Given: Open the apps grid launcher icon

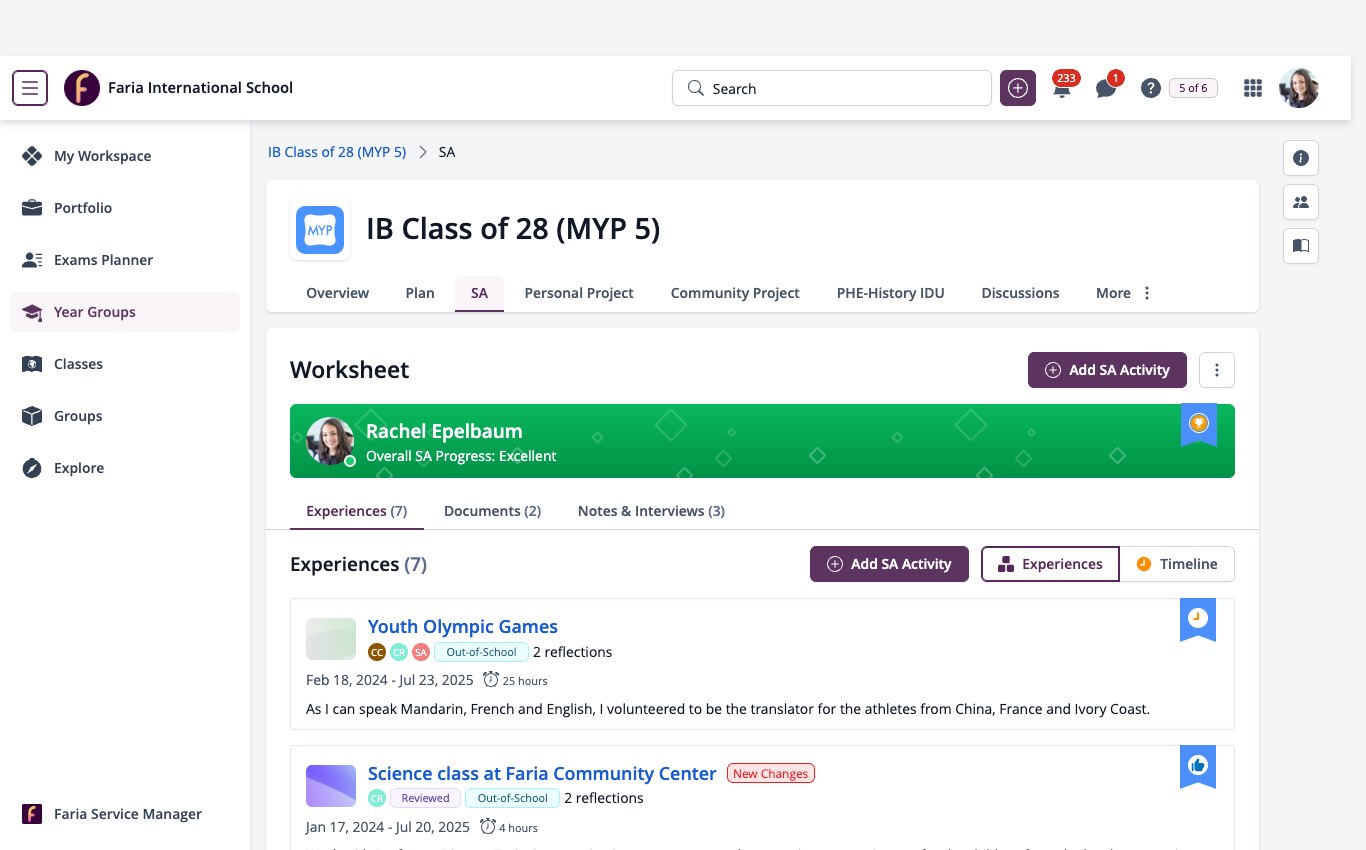Looking at the screenshot, I should coord(1253,88).
